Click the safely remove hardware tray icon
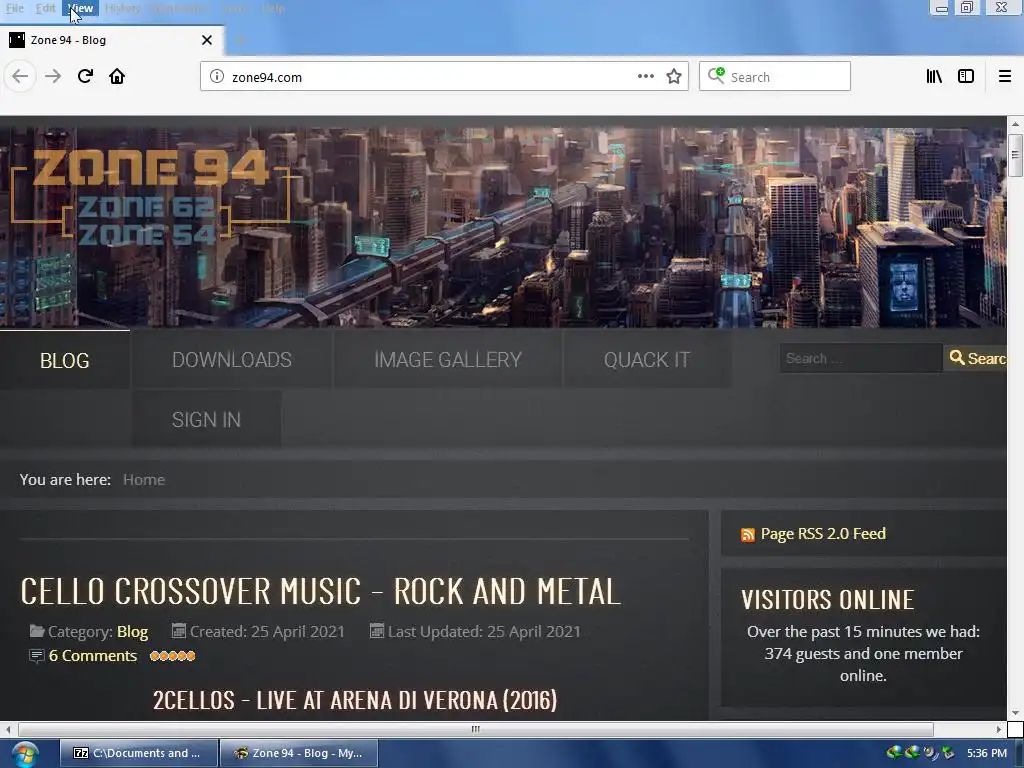The height and width of the screenshot is (768, 1024). (948, 753)
